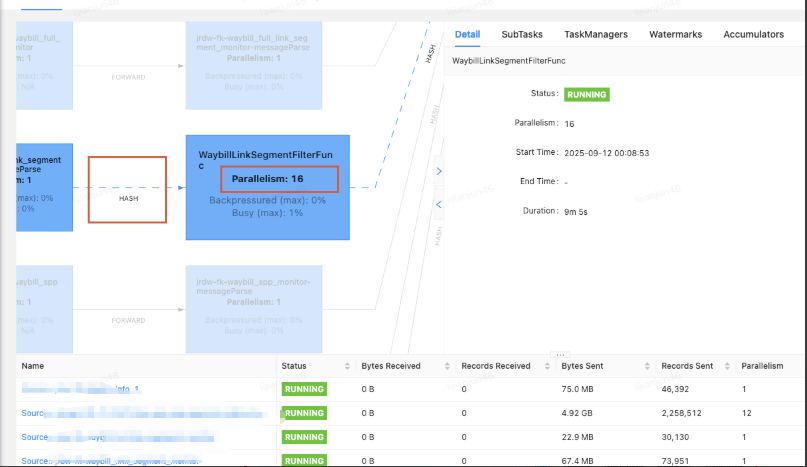Image resolution: width=807 pixels, height=467 pixels.
Task: Click RUNNING badge in the 46,392 row
Action: pyautogui.click(x=304, y=389)
